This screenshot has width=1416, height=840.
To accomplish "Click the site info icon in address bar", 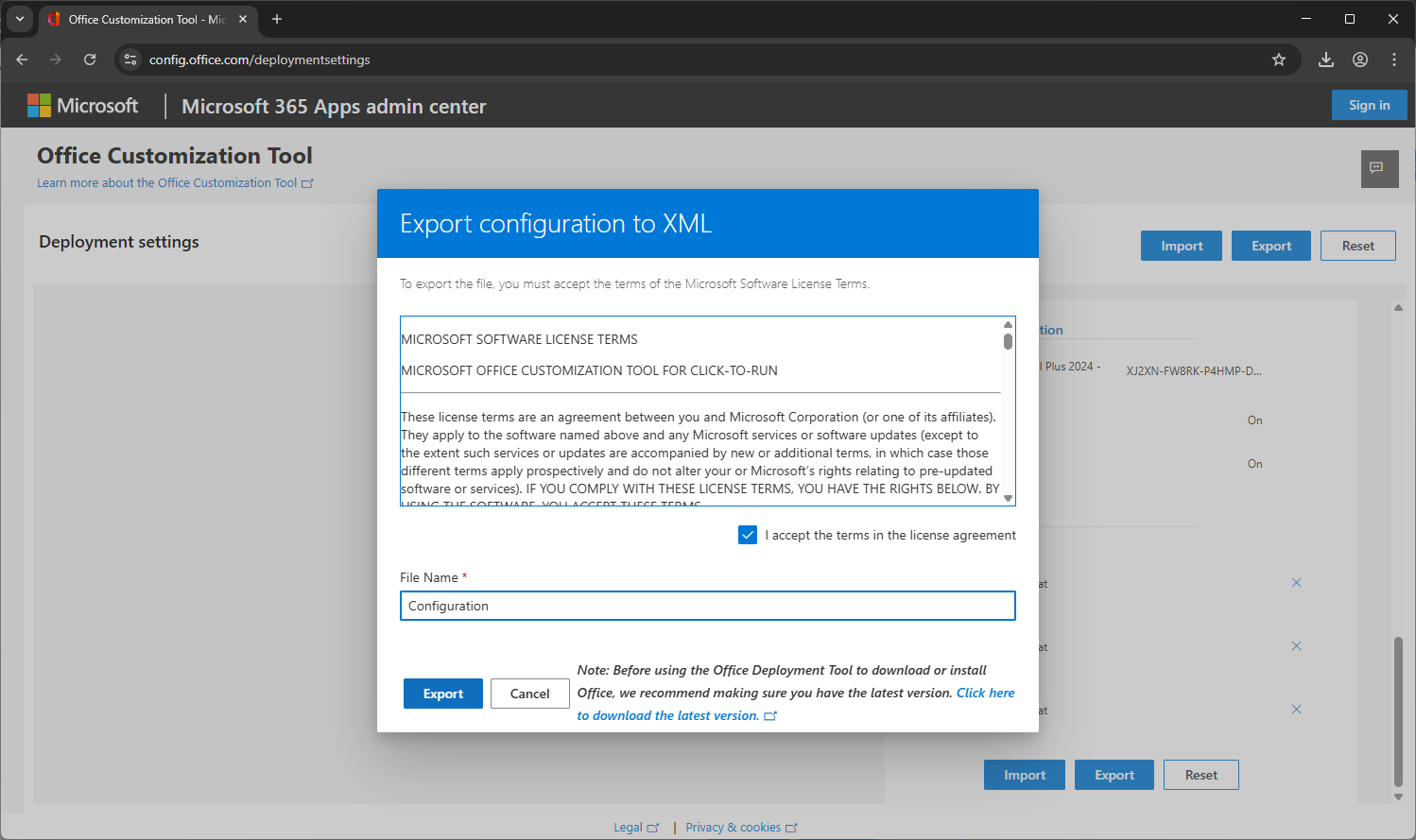I will pos(128,59).
